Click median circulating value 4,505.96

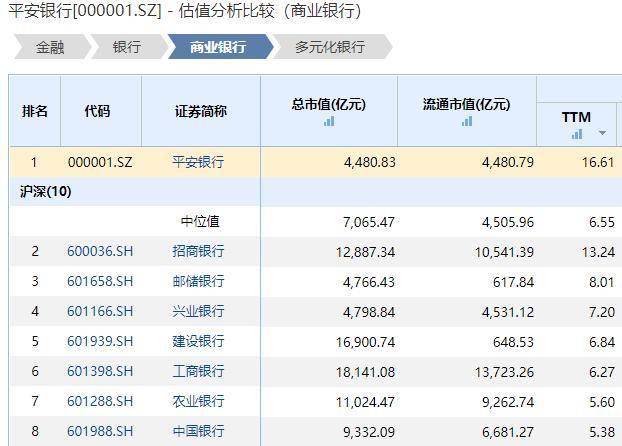508,222
